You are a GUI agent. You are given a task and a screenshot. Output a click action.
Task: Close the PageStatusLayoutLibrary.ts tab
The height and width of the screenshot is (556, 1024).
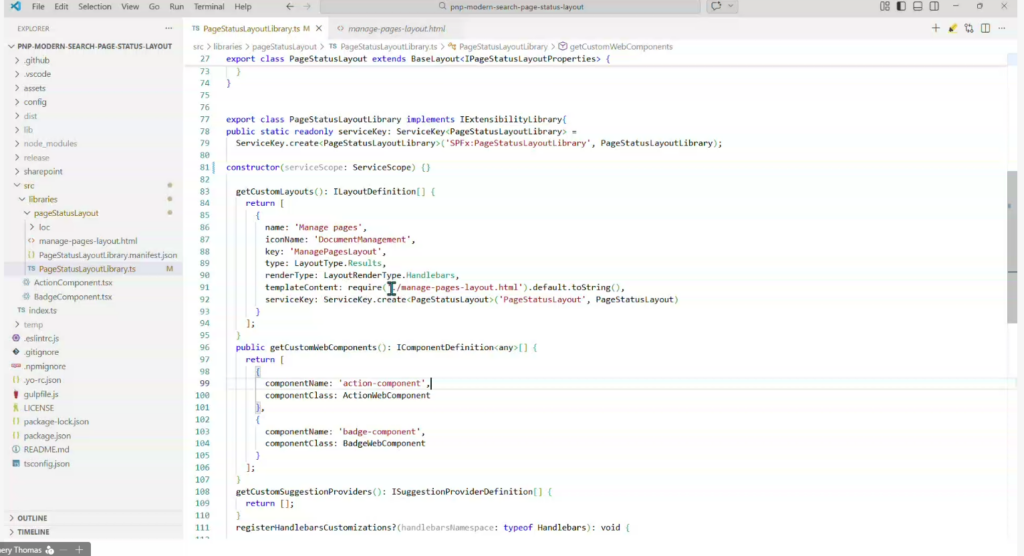319,29
